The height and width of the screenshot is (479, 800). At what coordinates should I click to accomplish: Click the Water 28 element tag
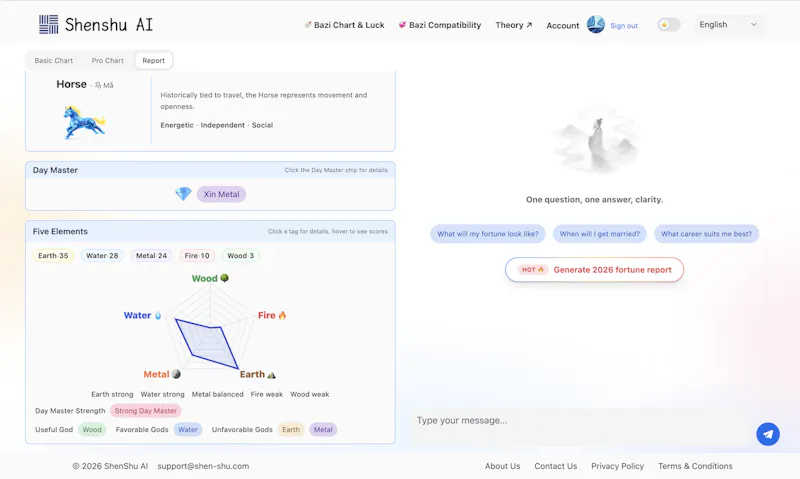102,256
